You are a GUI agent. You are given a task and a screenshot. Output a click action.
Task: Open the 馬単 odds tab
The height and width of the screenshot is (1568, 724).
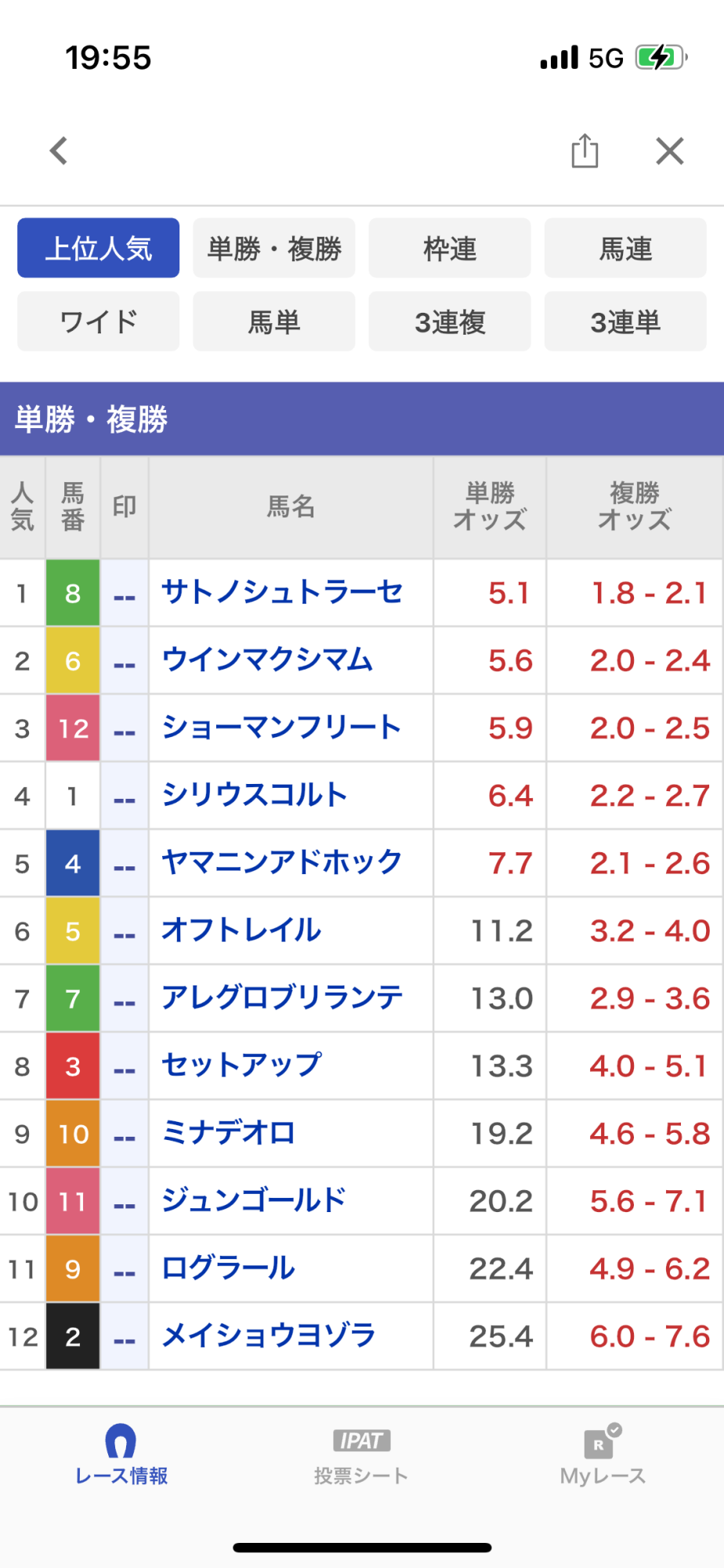274,321
